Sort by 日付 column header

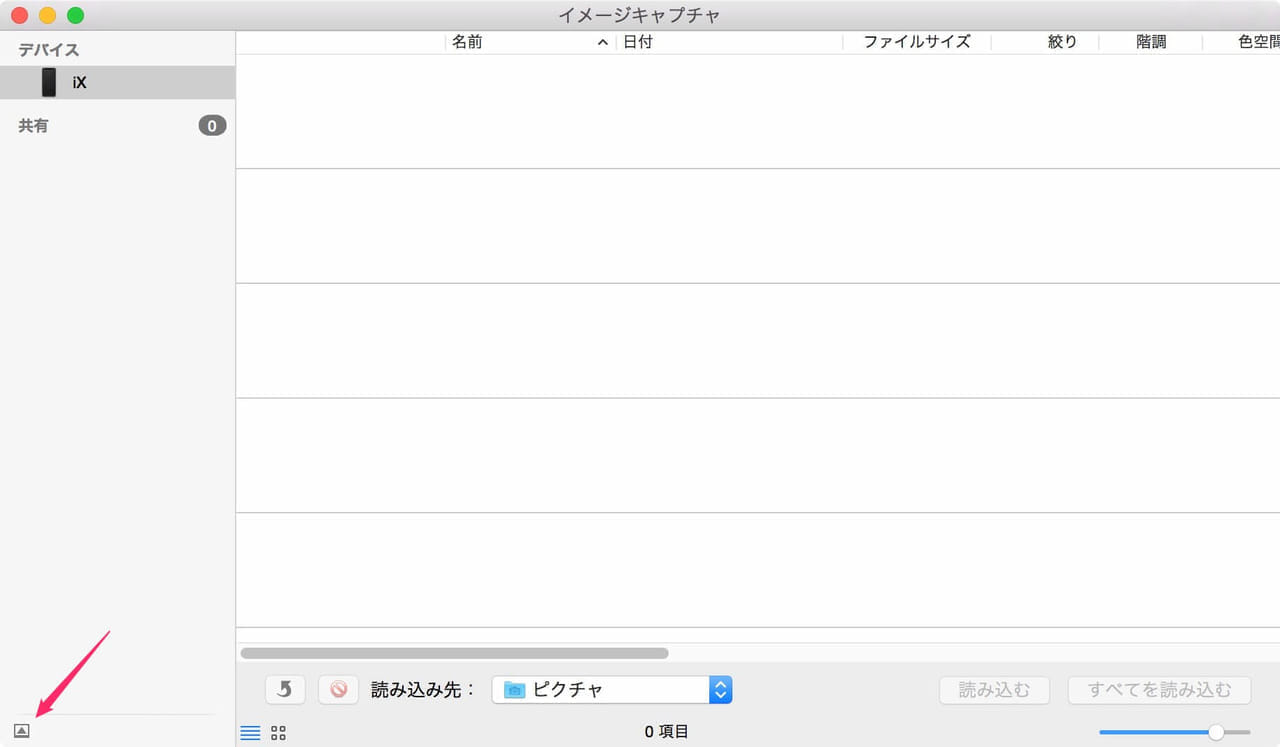[638, 42]
